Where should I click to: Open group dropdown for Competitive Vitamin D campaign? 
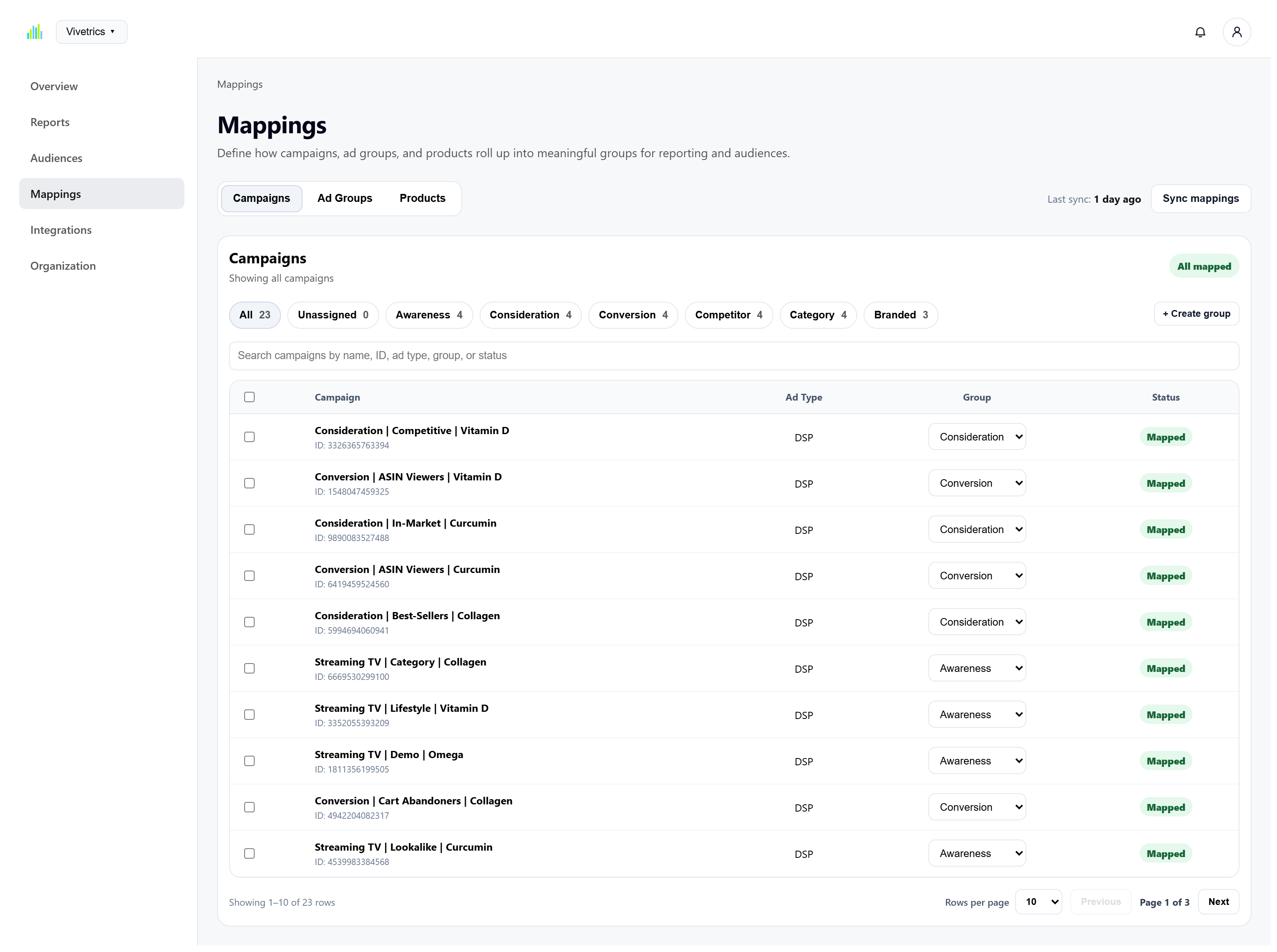coord(977,437)
